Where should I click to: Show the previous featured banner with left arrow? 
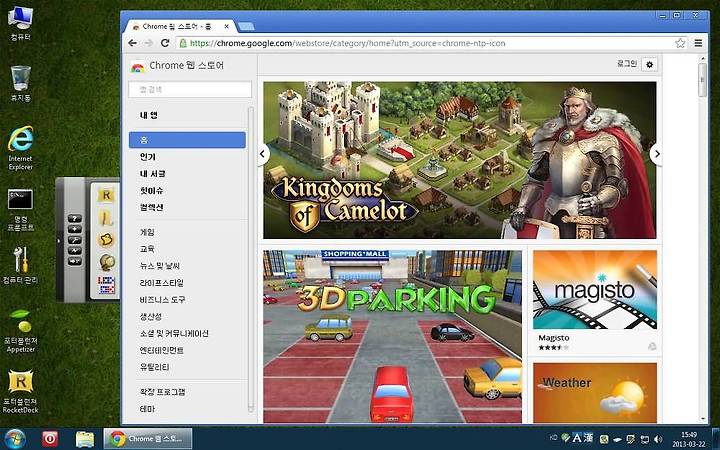coord(263,154)
